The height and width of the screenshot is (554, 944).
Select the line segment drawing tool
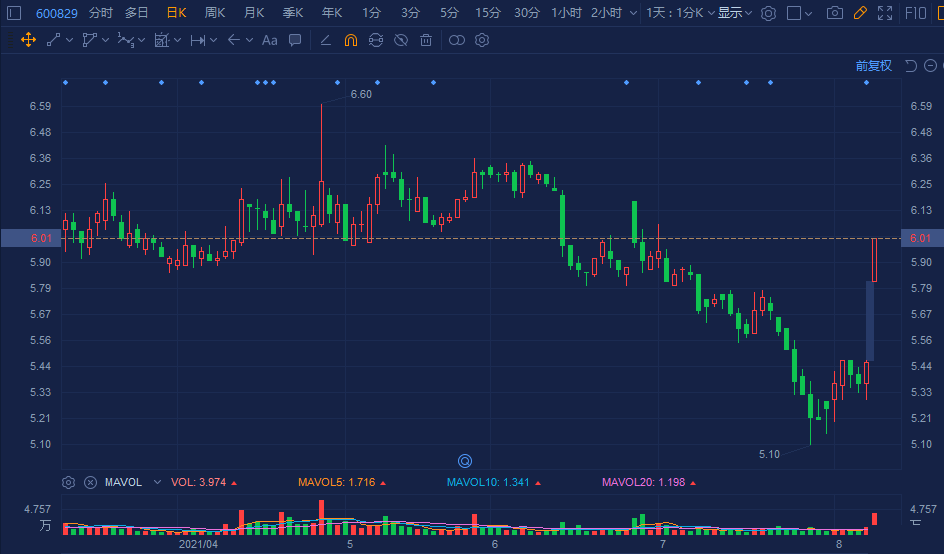tap(54, 40)
